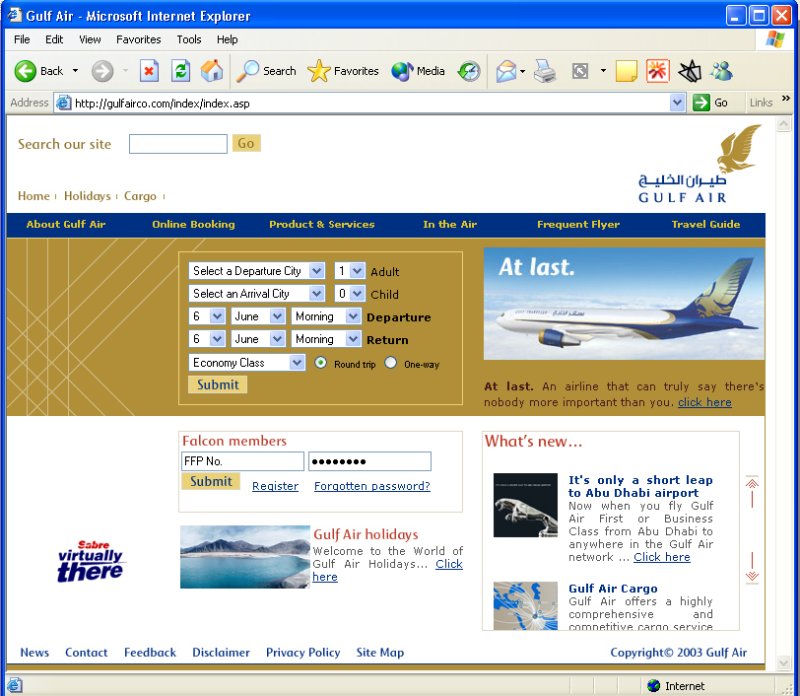800x696 pixels.
Task: Click the site search Go button
Action: click(246, 143)
